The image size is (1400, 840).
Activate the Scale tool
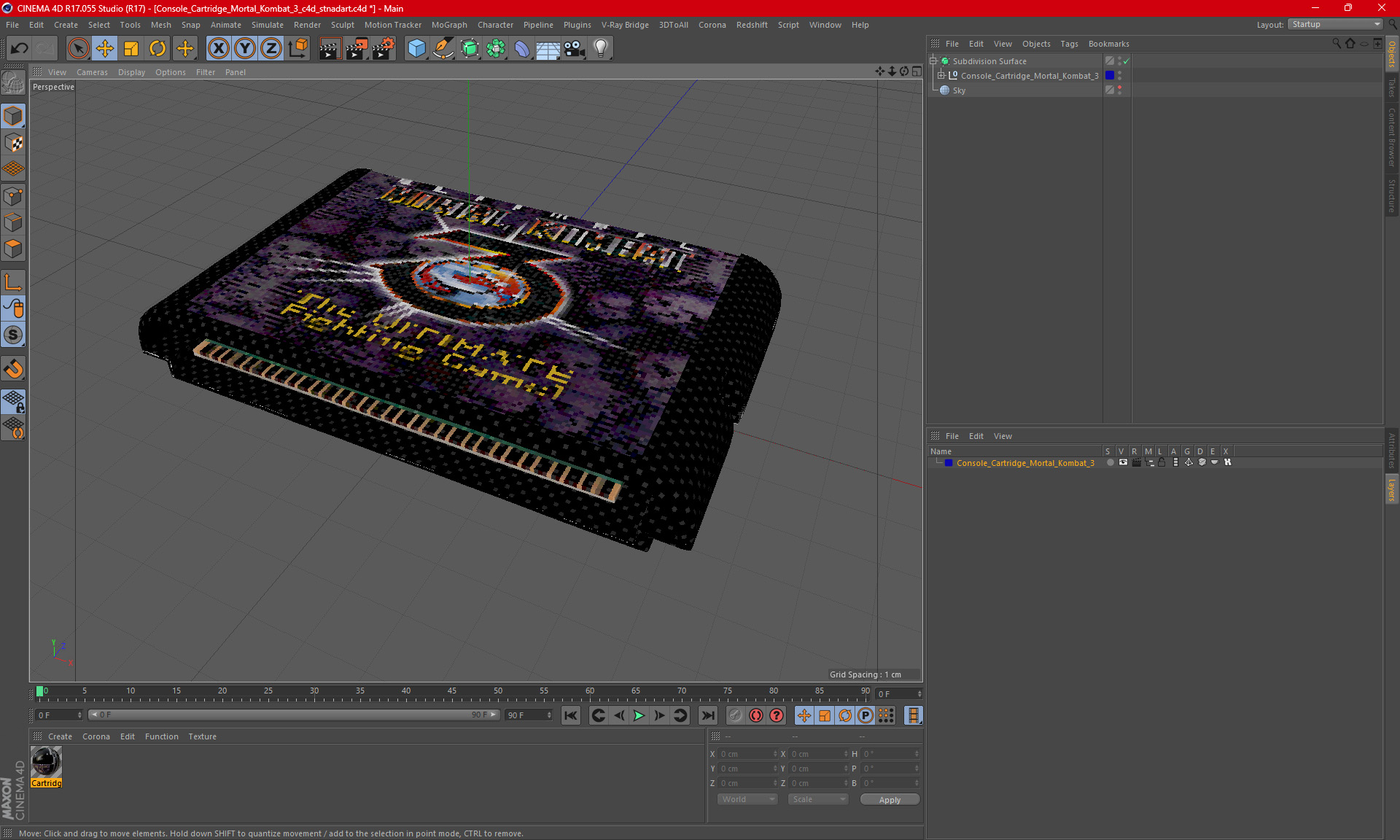[131, 49]
